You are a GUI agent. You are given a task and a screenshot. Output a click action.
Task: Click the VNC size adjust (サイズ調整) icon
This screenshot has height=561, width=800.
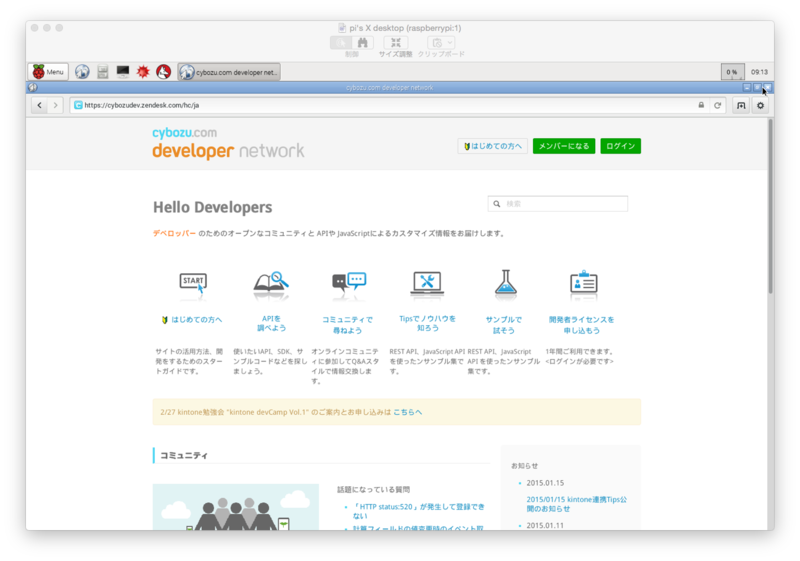(x=395, y=42)
